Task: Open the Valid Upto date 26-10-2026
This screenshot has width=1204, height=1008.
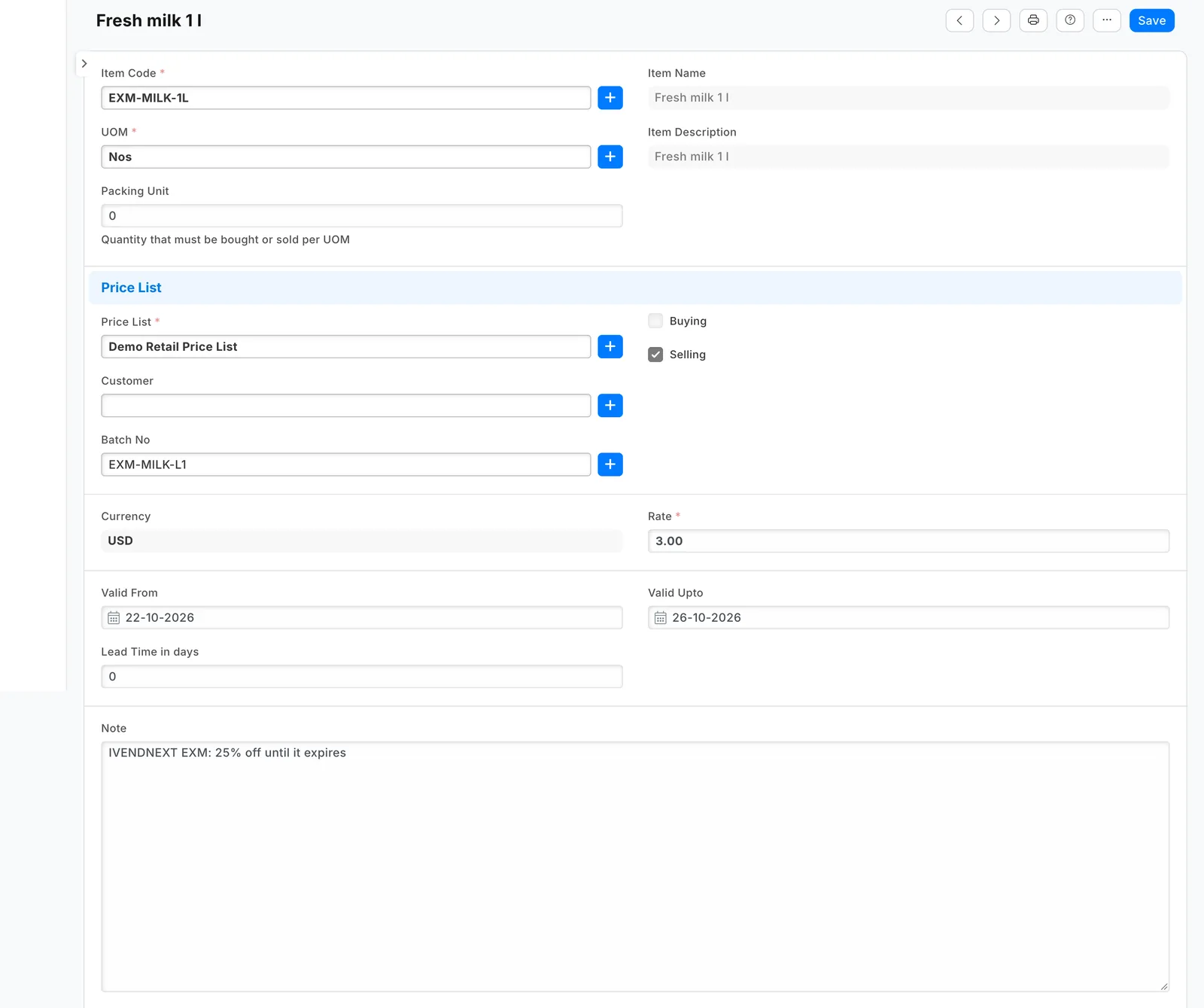Action: coord(908,617)
